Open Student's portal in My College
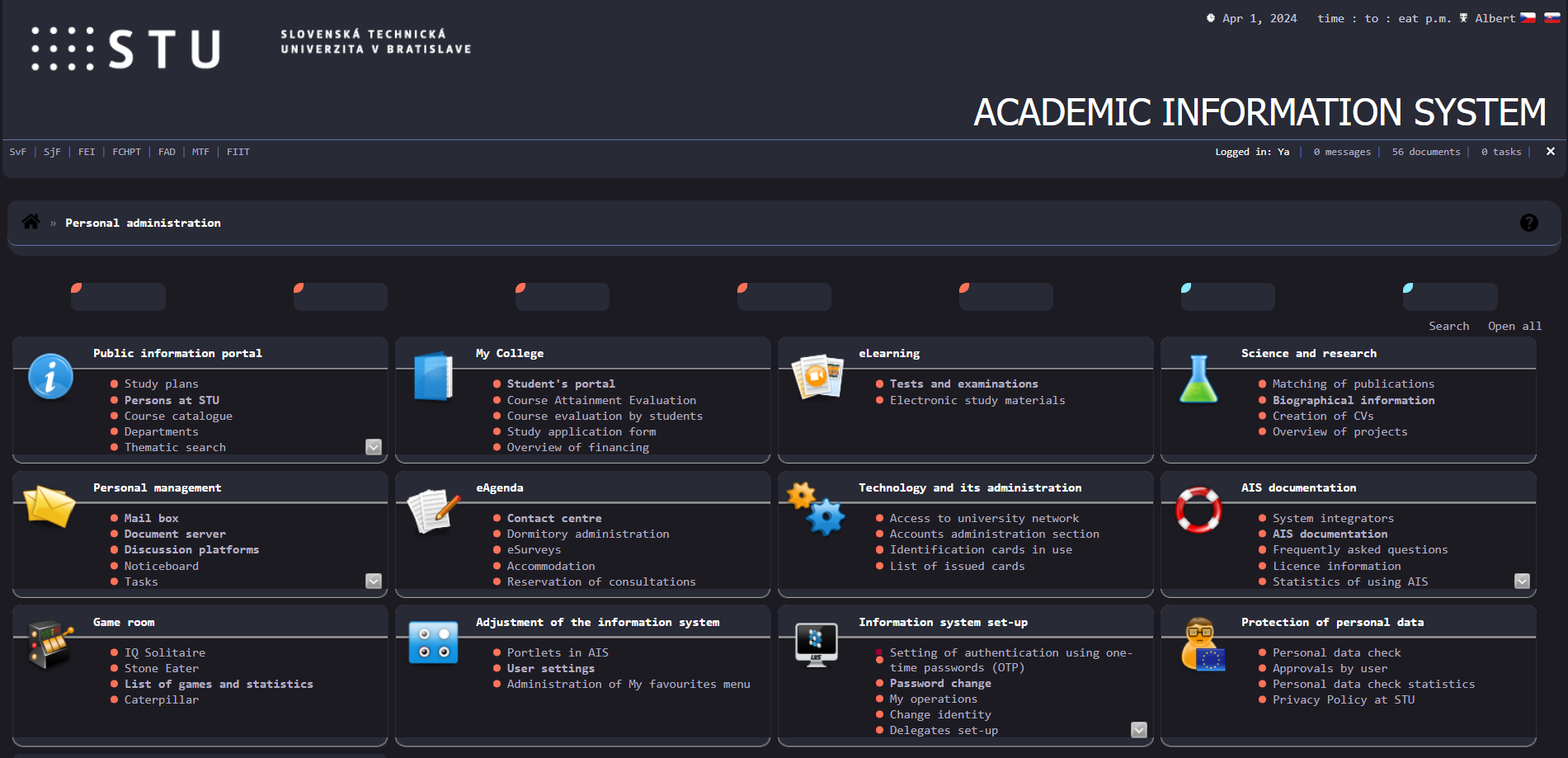1568x758 pixels. (561, 384)
